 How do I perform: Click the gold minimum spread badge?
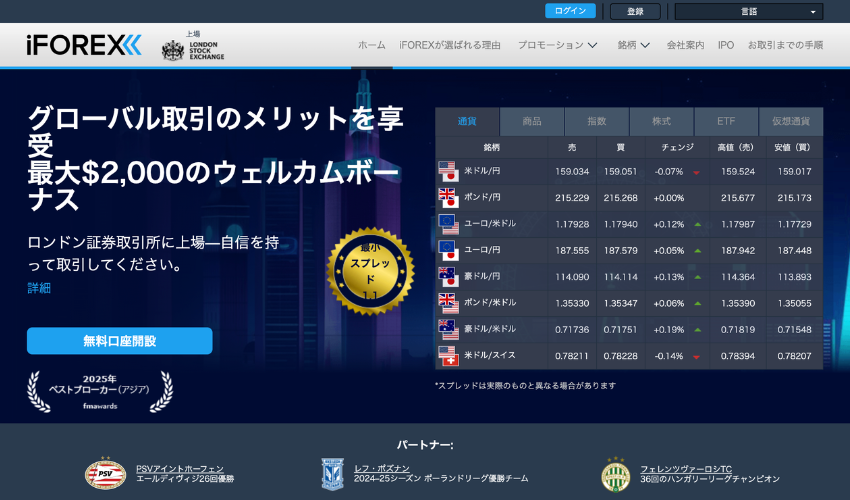pos(370,271)
